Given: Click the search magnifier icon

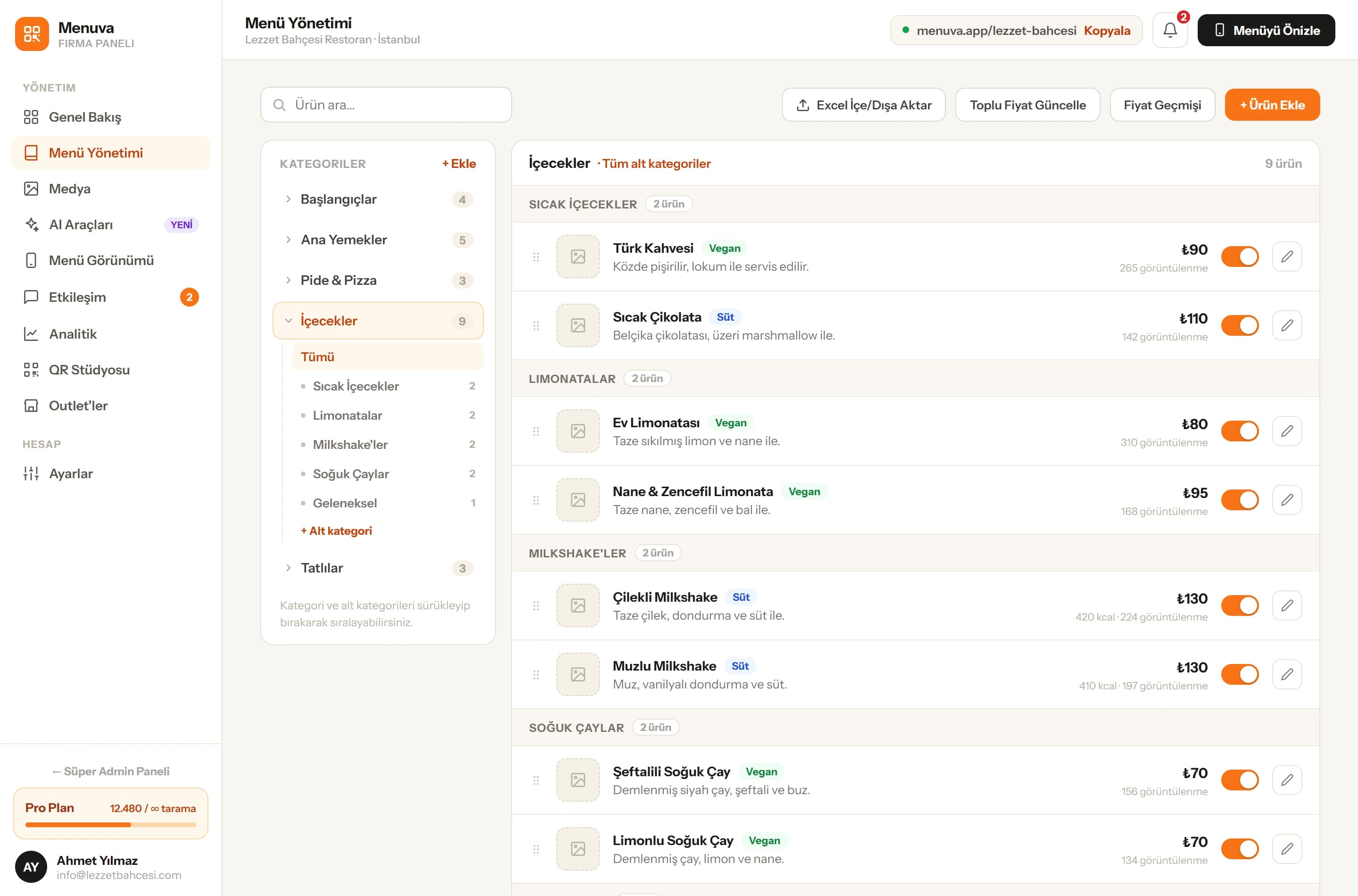Looking at the screenshot, I should [279, 105].
